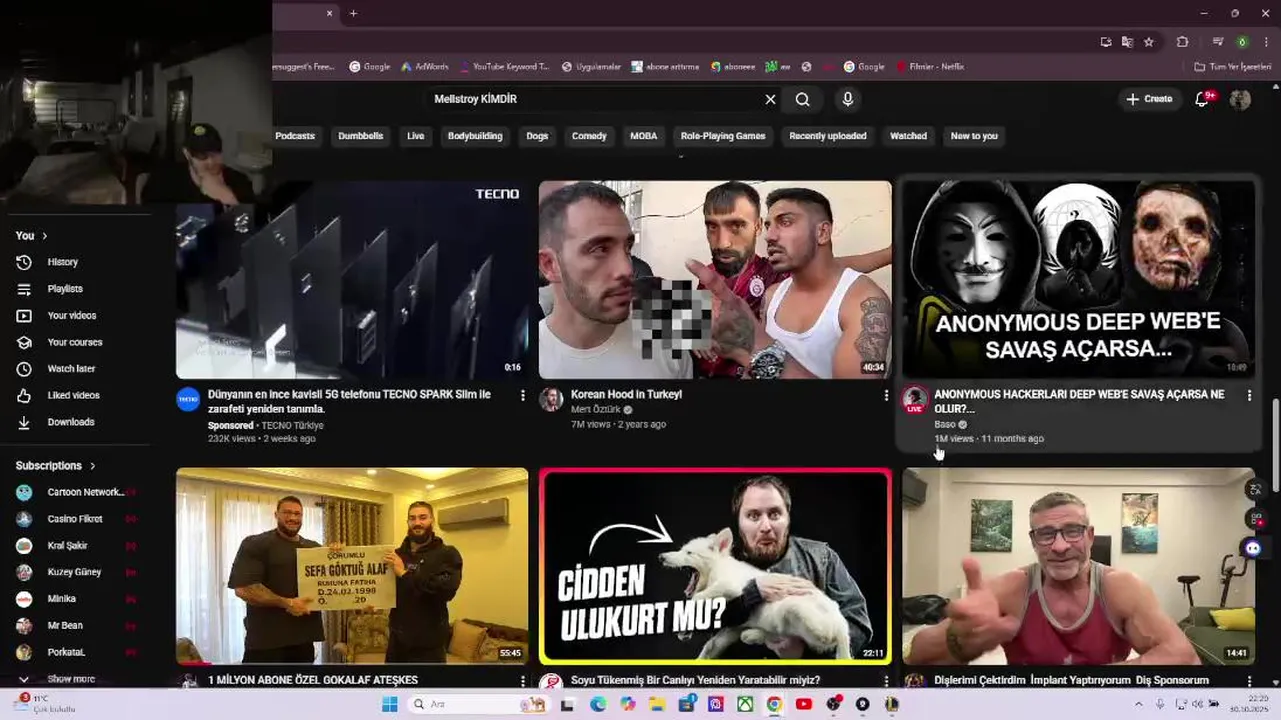Open options for 1 Milyon Abone video
Screen dimensions: 1281x720
pos(522,681)
